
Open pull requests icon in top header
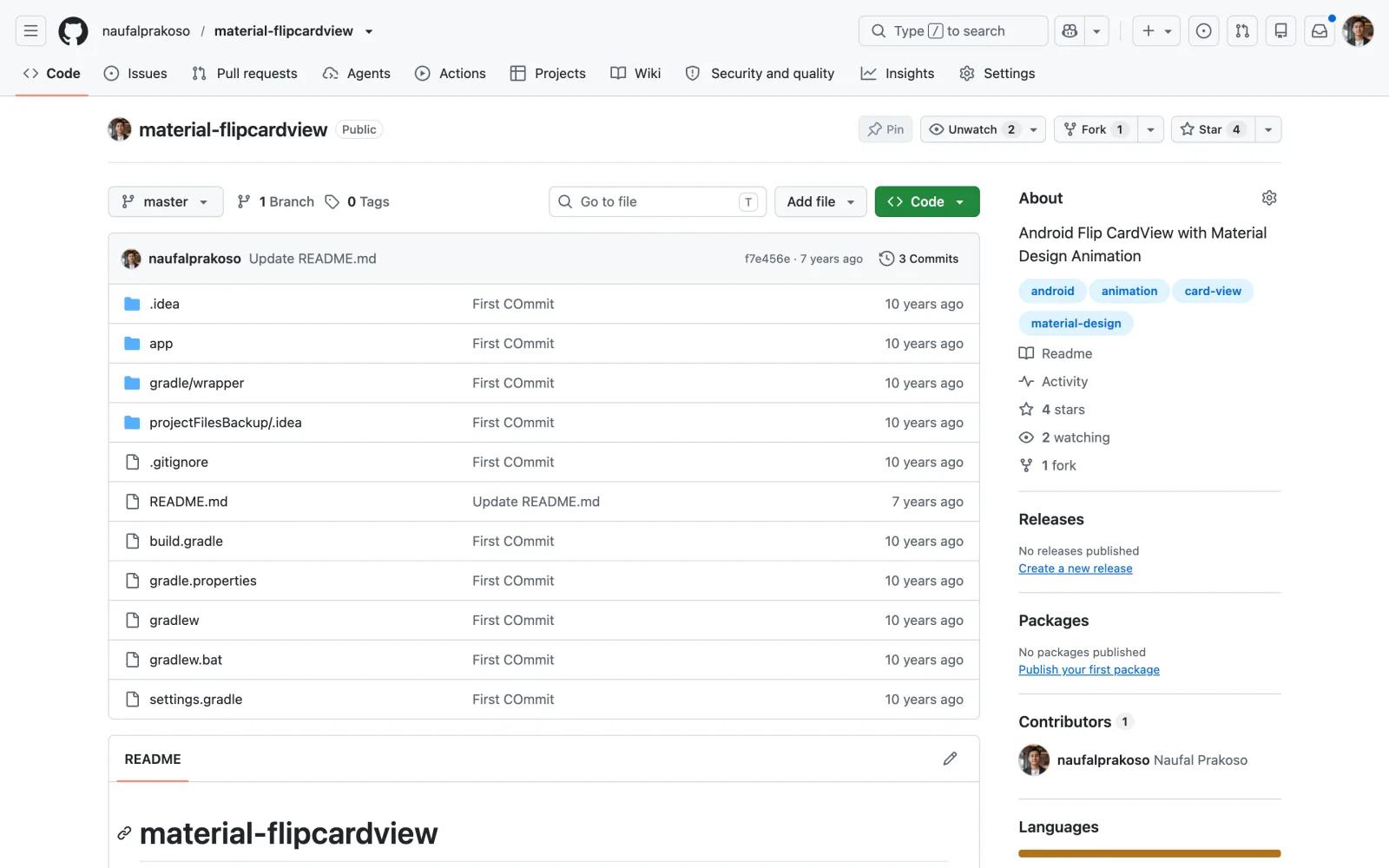click(x=1242, y=31)
